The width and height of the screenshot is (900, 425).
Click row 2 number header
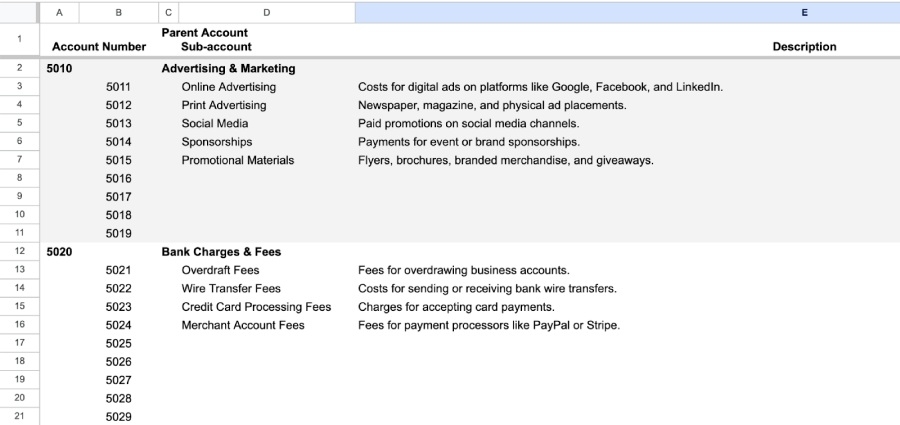(x=19, y=69)
